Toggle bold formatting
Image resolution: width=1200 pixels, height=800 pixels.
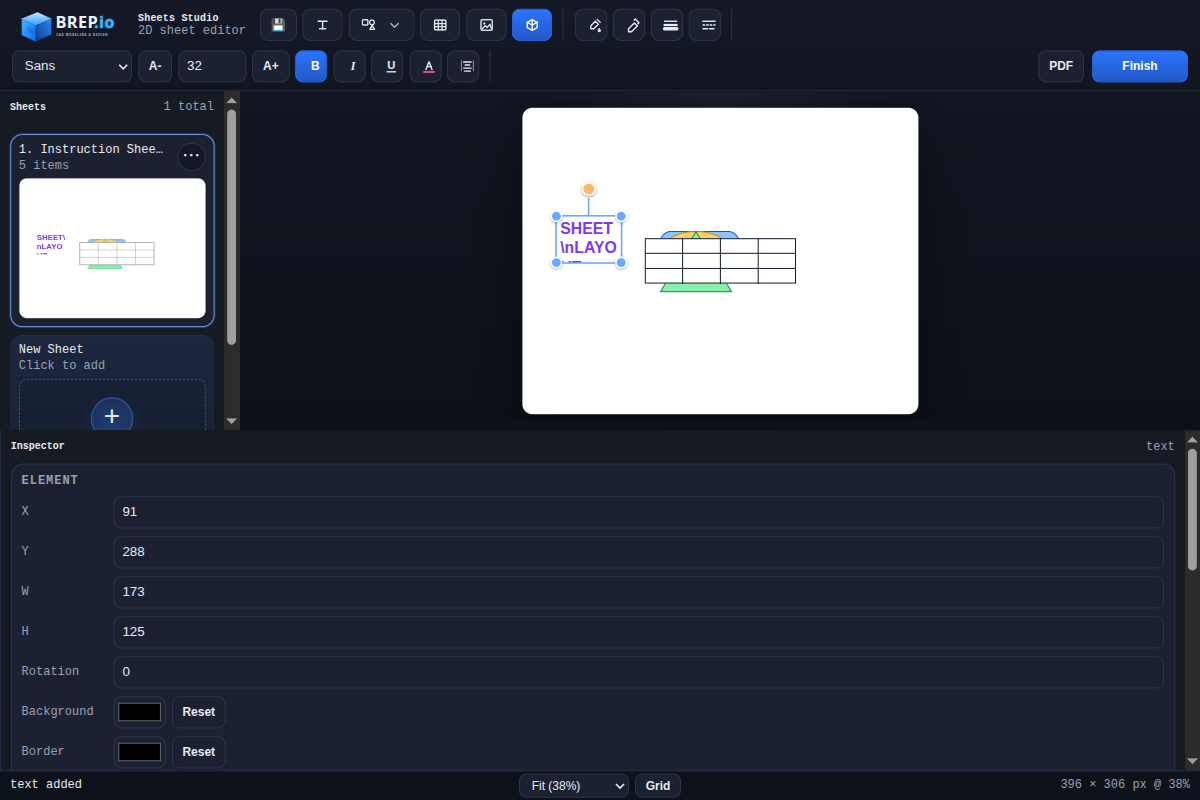(x=311, y=66)
